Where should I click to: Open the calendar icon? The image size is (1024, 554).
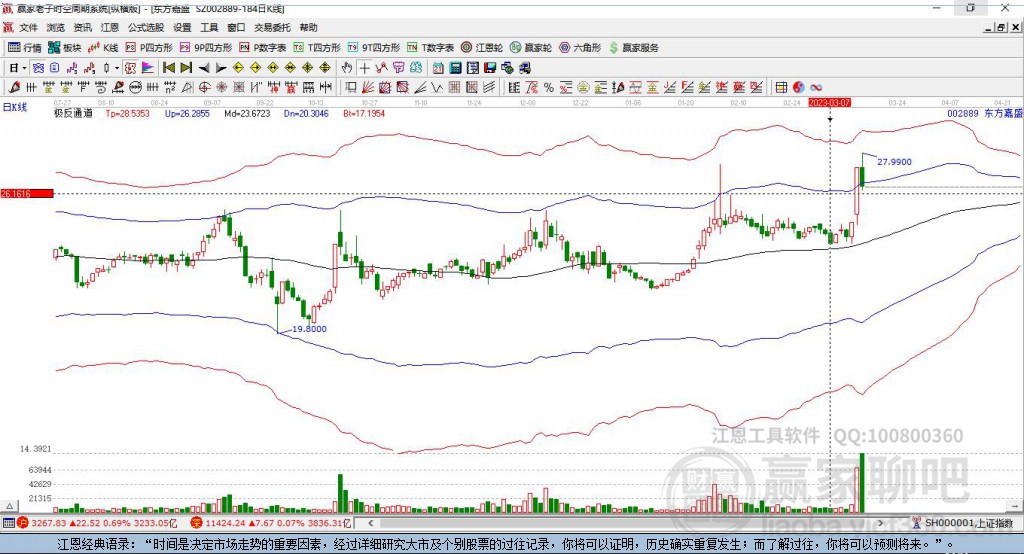[x=438, y=68]
